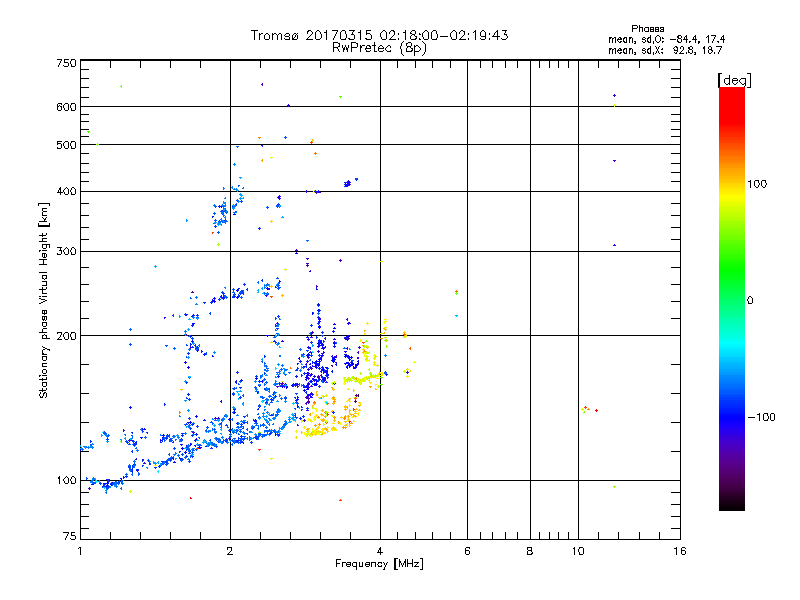
Task: Click y-axis tick label '500'
Action: coord(66,145)
